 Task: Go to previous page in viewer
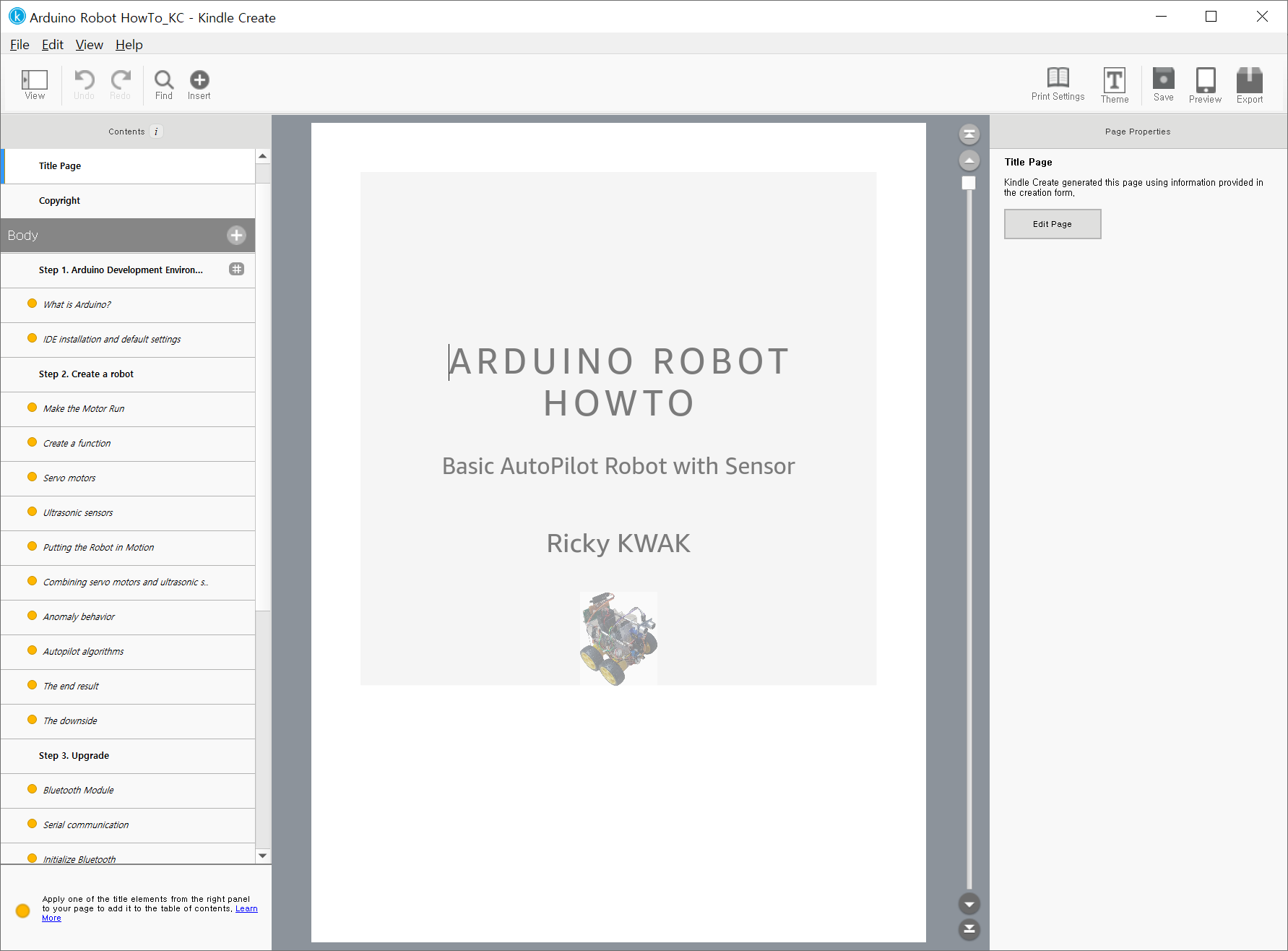tap(969, 160)
